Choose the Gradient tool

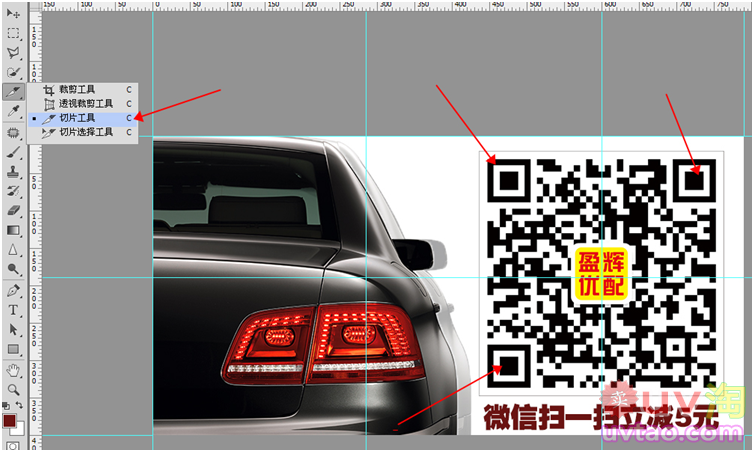pos(13,230)
